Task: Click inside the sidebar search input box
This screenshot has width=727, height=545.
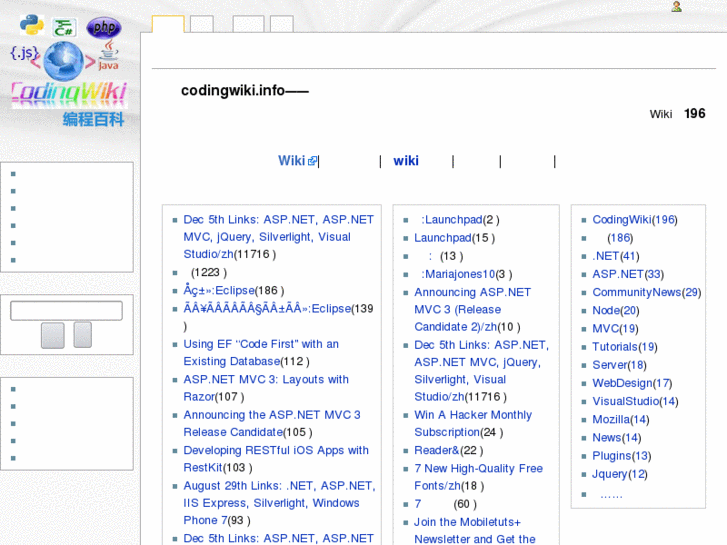Action: [66, 311]
